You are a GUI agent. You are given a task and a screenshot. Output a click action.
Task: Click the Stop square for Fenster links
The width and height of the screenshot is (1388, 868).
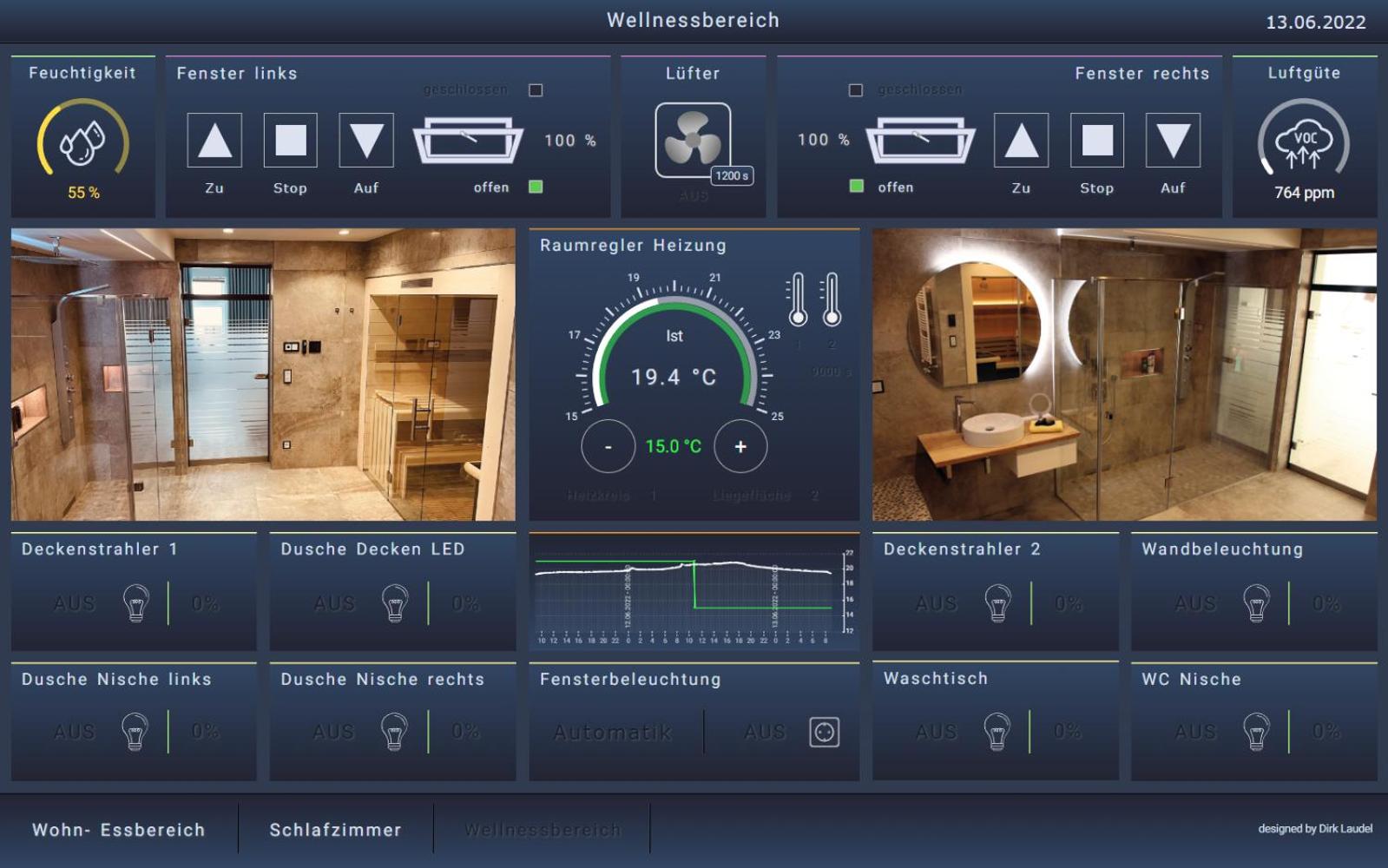point(290,140)
